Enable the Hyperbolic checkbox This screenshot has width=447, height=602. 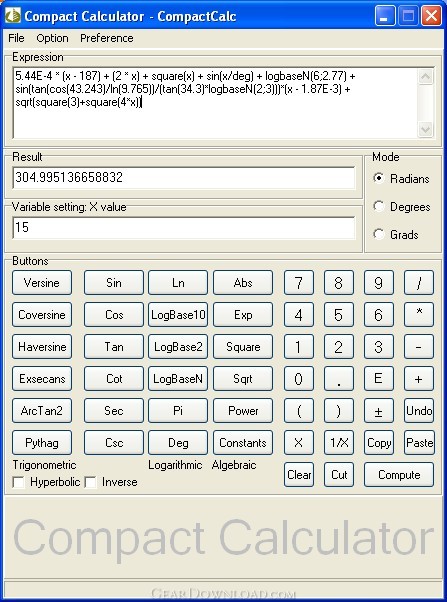pyautogui.click(x=18, y=482)
